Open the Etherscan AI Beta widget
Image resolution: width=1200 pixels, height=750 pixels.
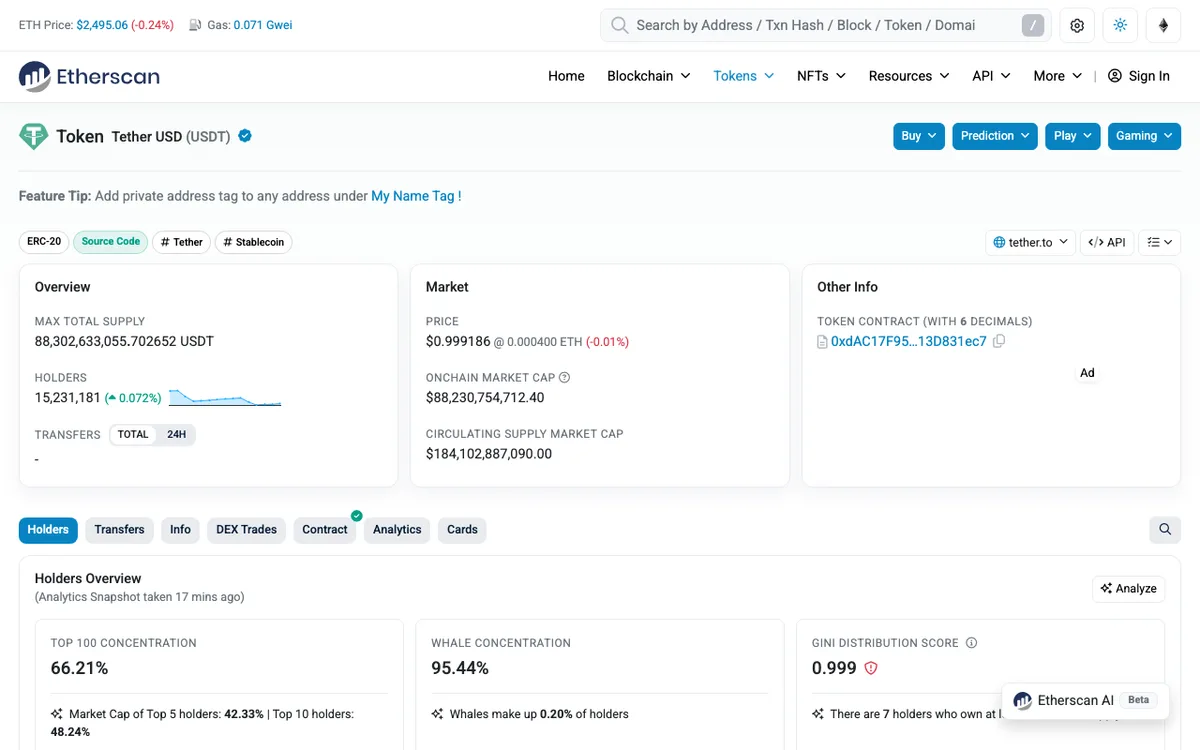tap(1086, 700)
